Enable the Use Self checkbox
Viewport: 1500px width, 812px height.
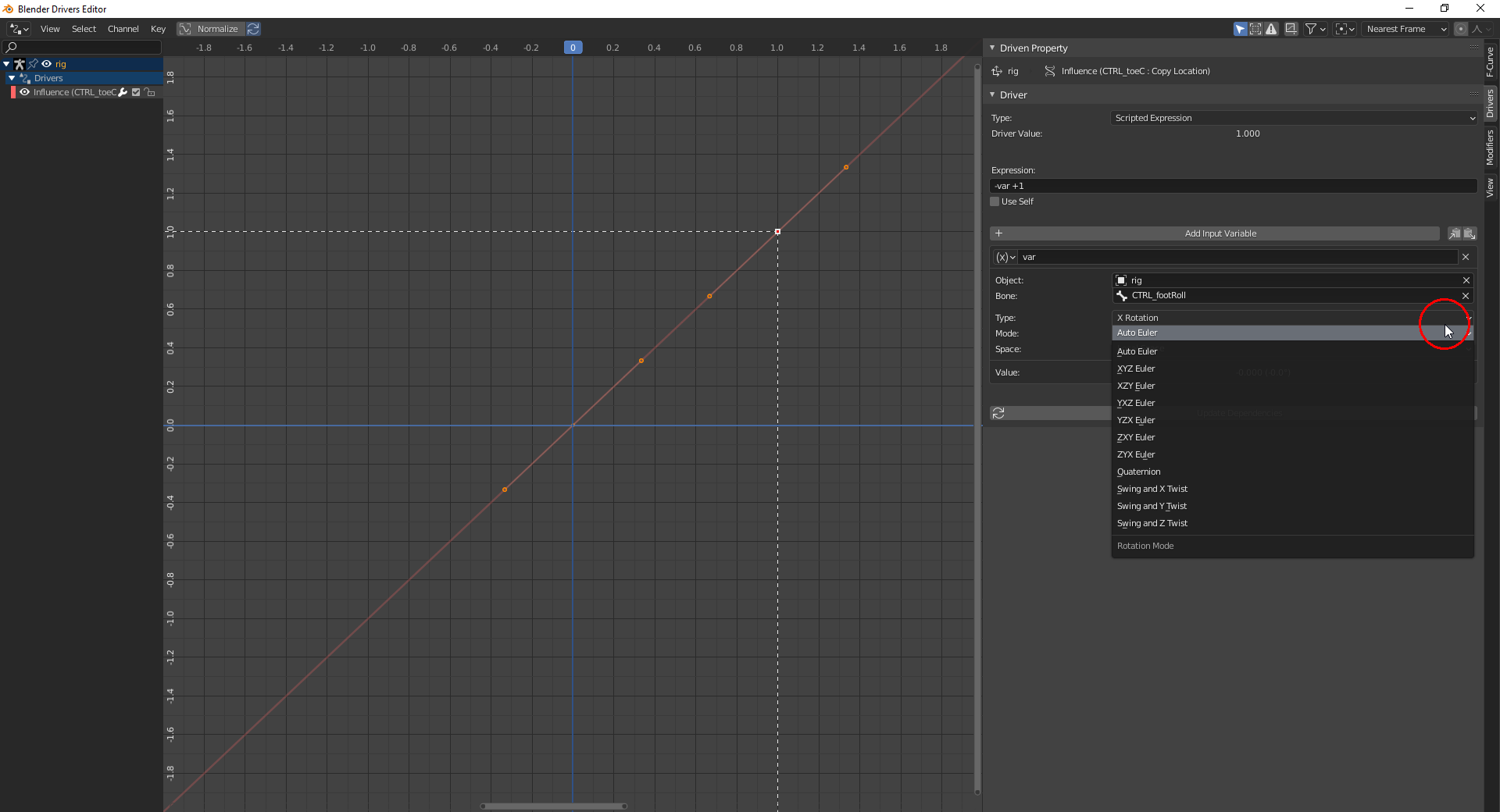995,201
